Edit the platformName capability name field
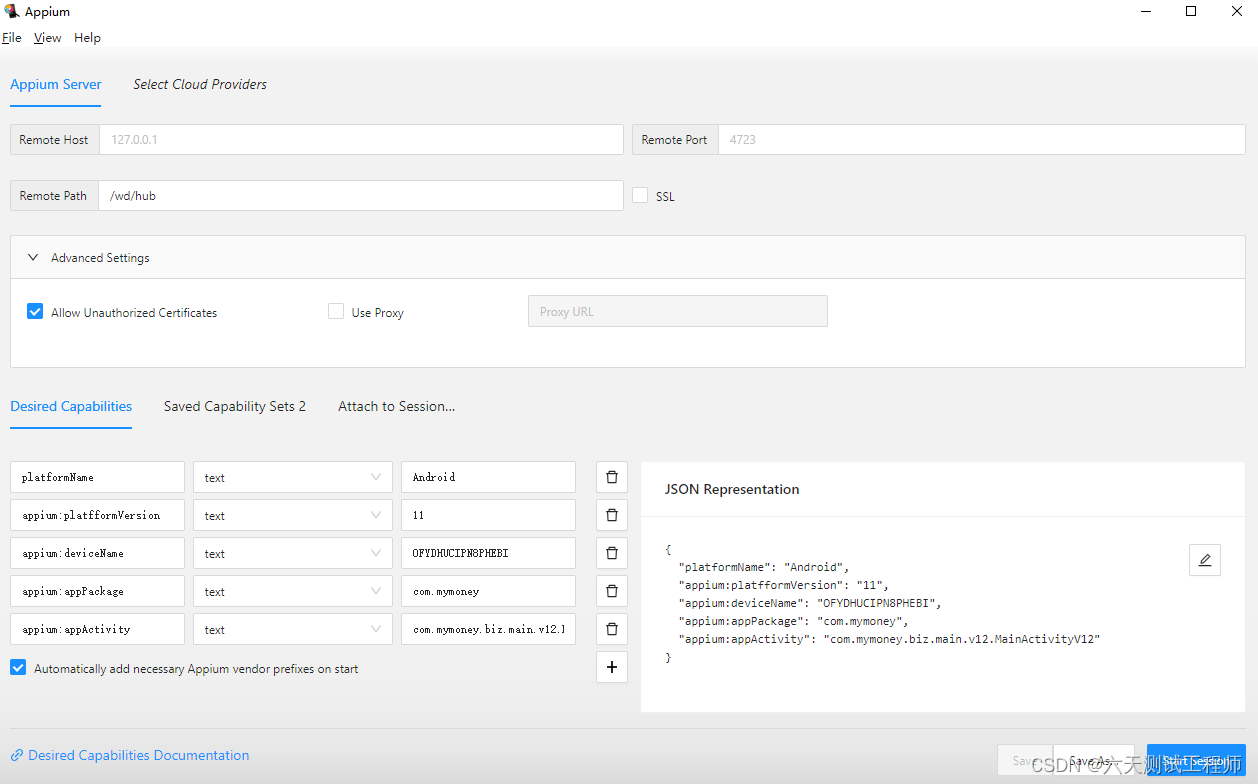Image resolution: width=1258 pixels, height=784 pixels. click(98, 477)
